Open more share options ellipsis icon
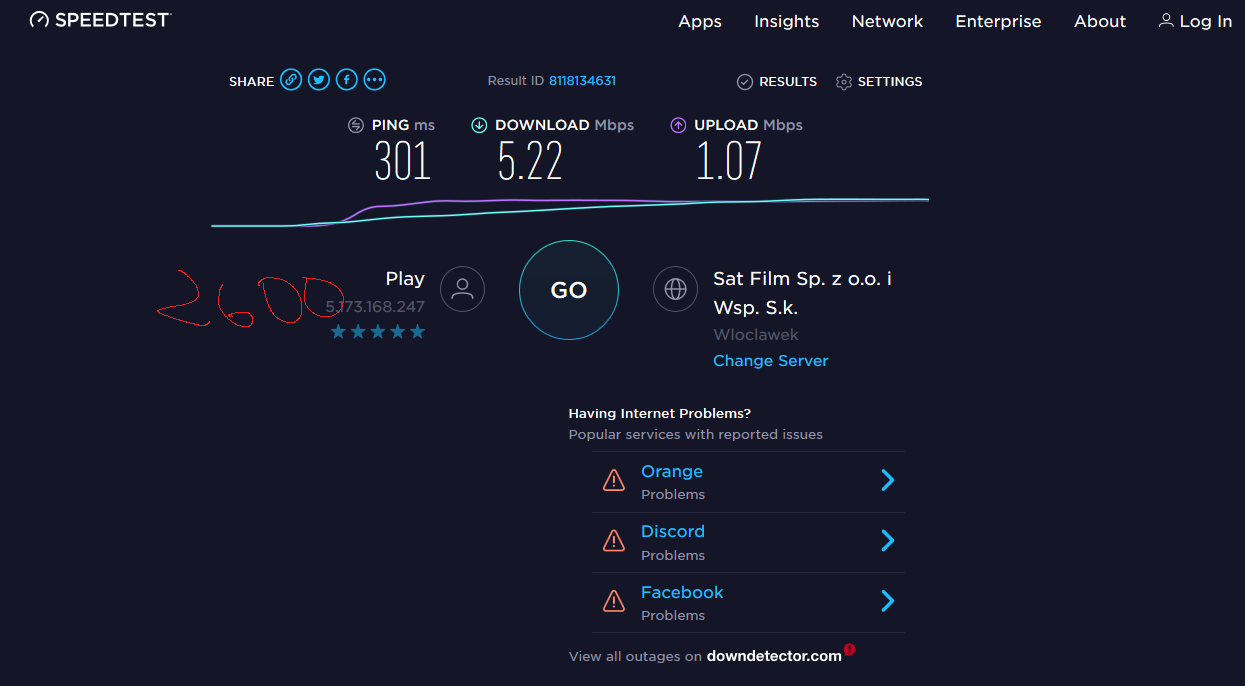 374,80
